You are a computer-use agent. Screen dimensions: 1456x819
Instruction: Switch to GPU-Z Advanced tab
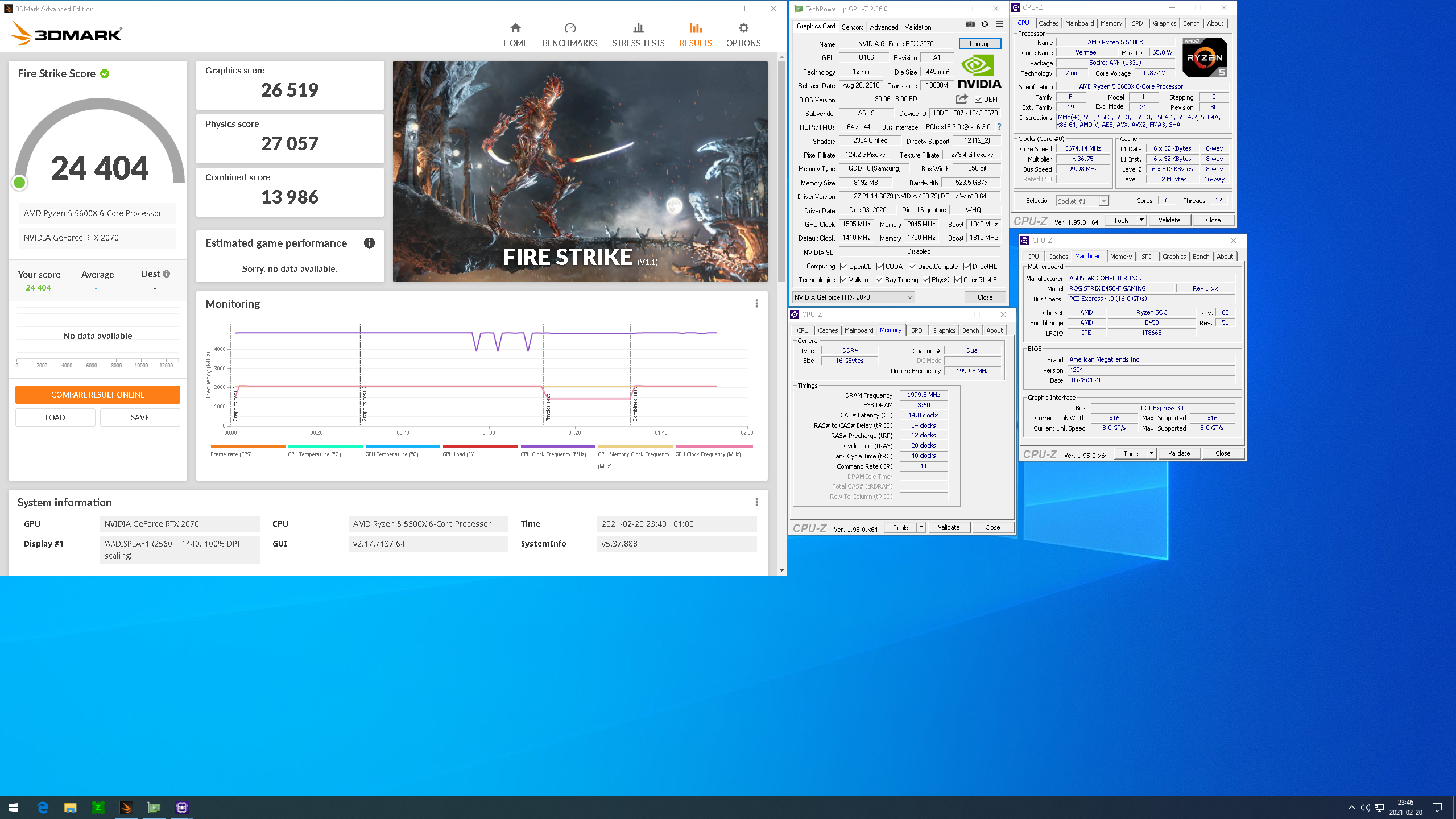coord(884,27)
